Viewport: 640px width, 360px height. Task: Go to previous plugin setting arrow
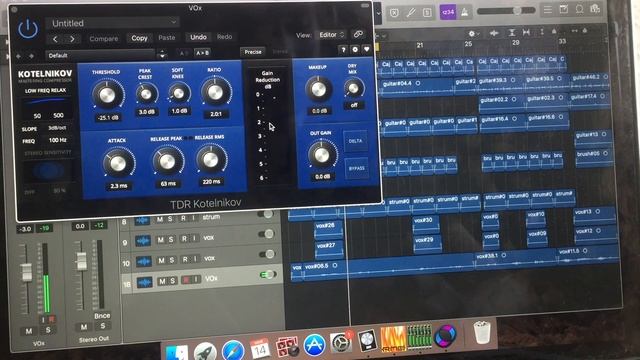click(x=56, y=39)
